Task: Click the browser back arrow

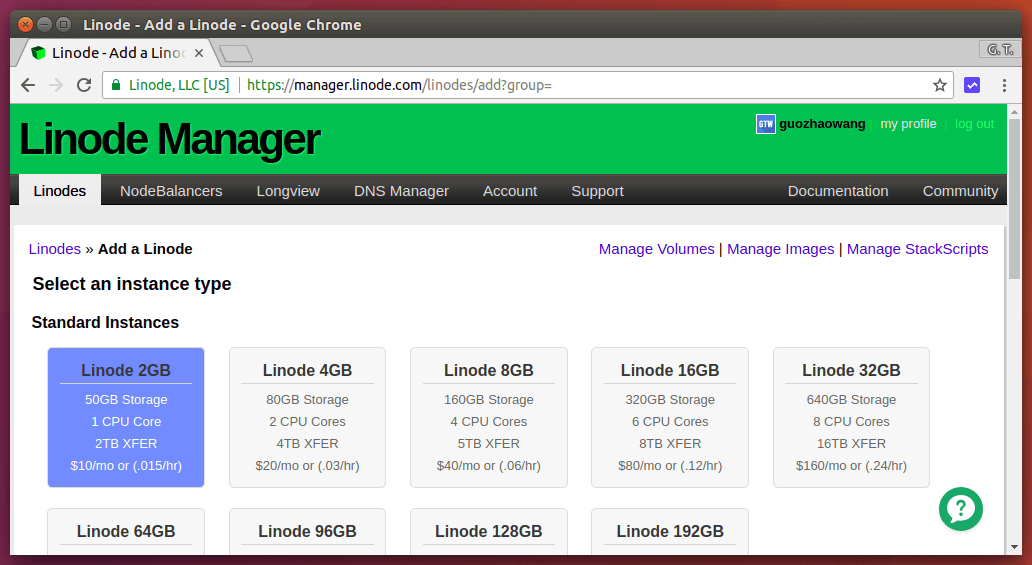Action: [x=28, y=85]
